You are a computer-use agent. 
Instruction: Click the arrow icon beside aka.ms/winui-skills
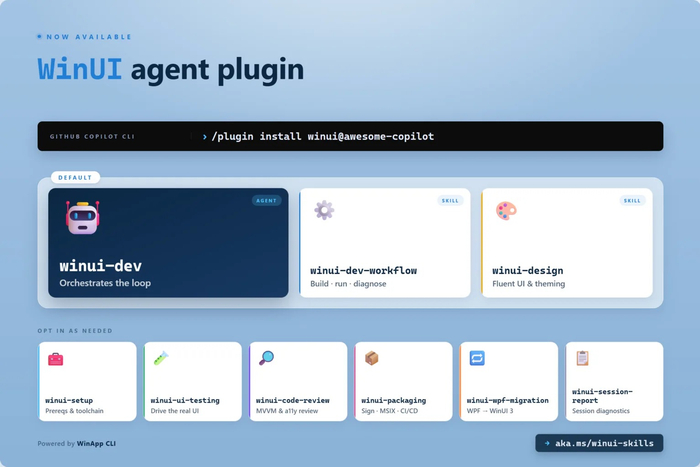point(547,443)
